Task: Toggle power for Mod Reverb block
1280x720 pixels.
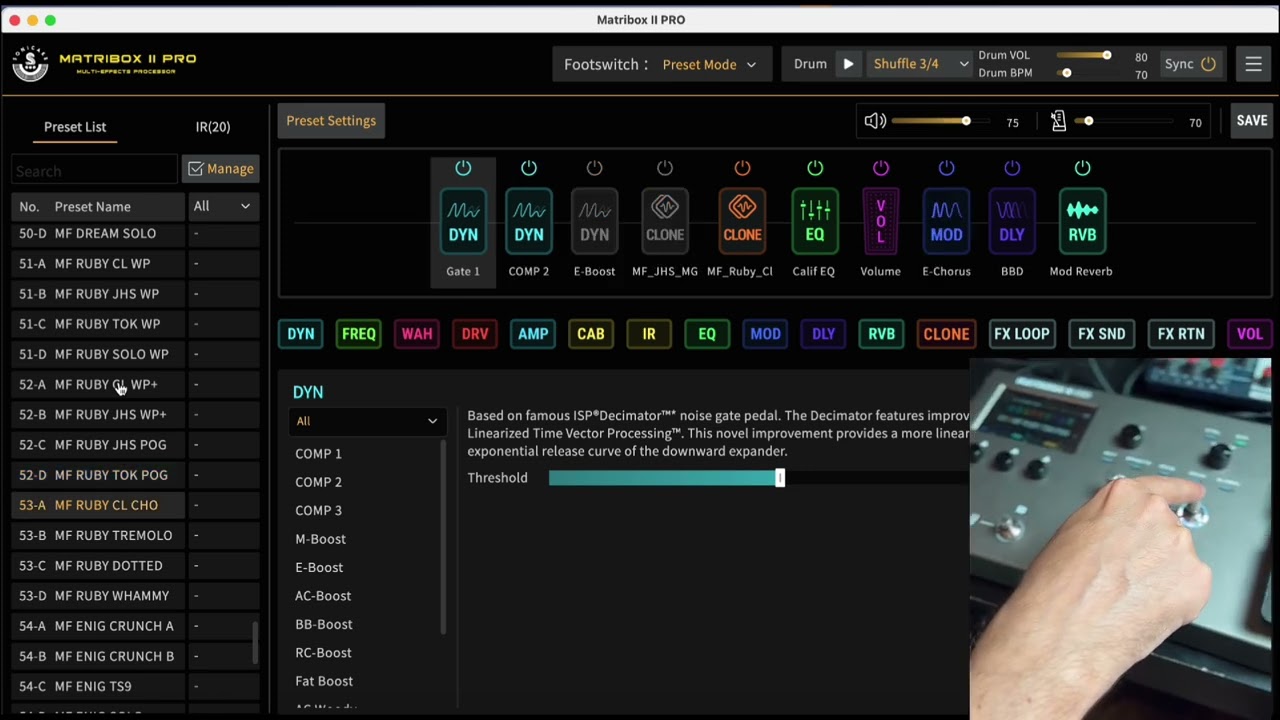Action: (x=1082, y=168)
